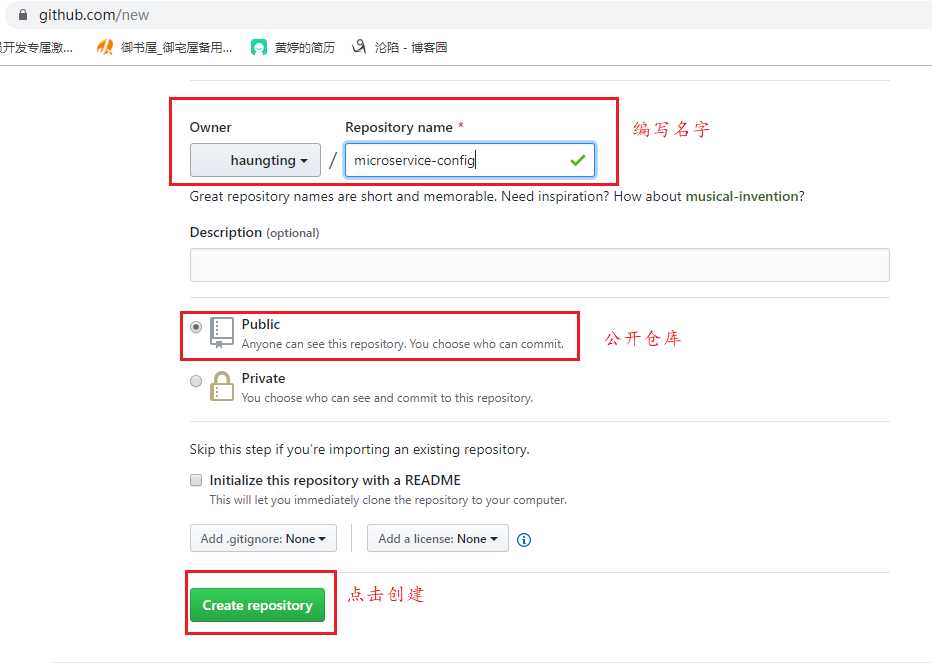Click the Initialize this repository README label
Screen dimensions: 932x669
335,480
